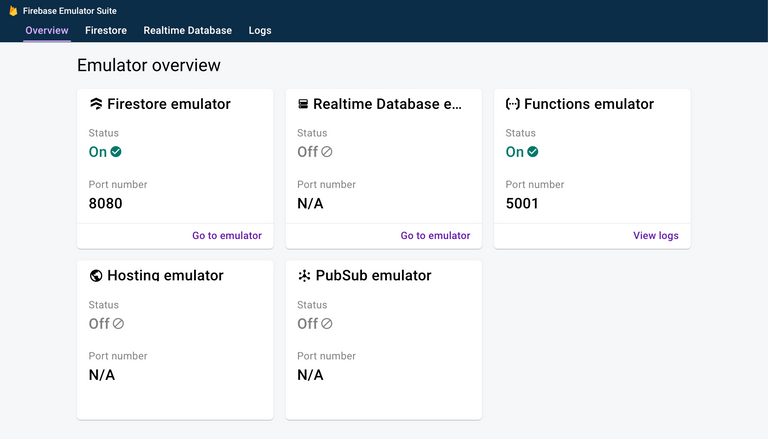Click the Realtime Database card title

(387, 104)
